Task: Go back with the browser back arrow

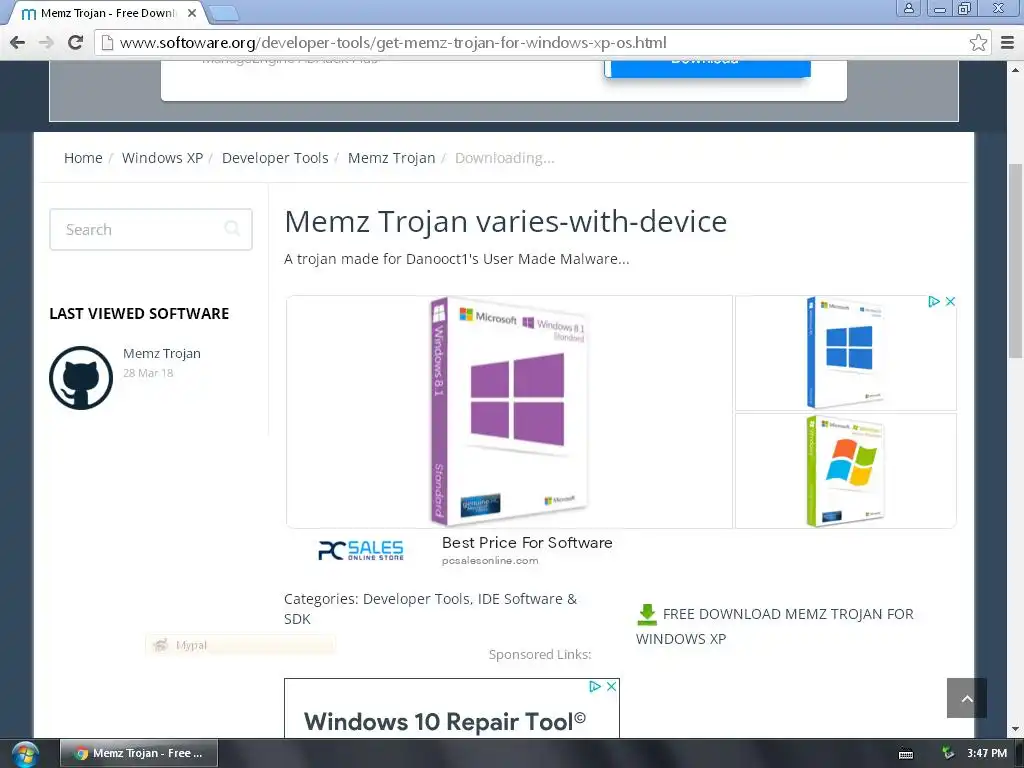Action: tap(18, 42)
